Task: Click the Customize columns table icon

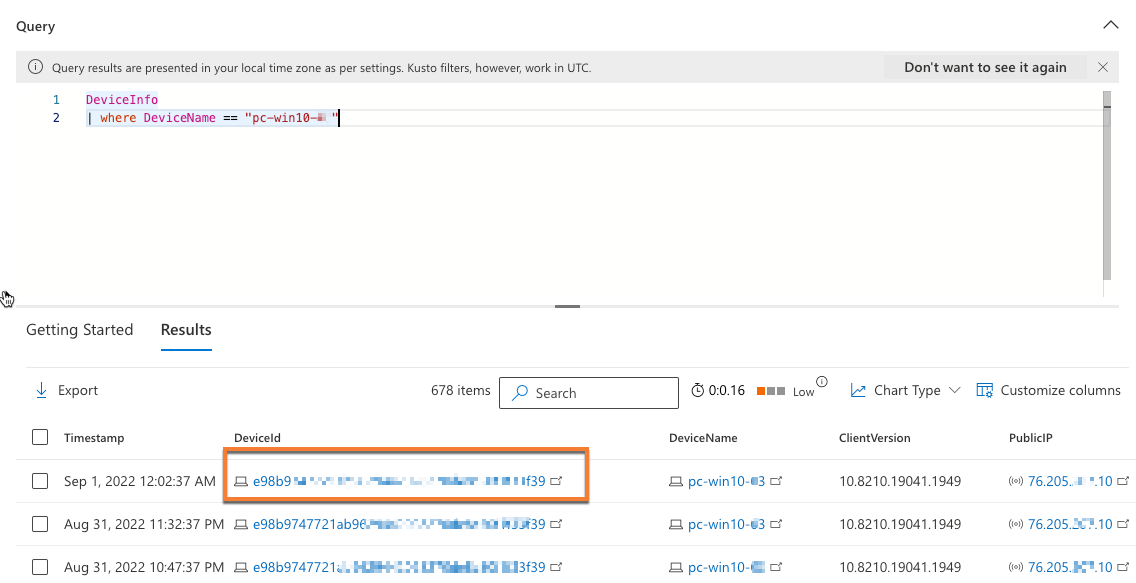Action: pos(985,390)
